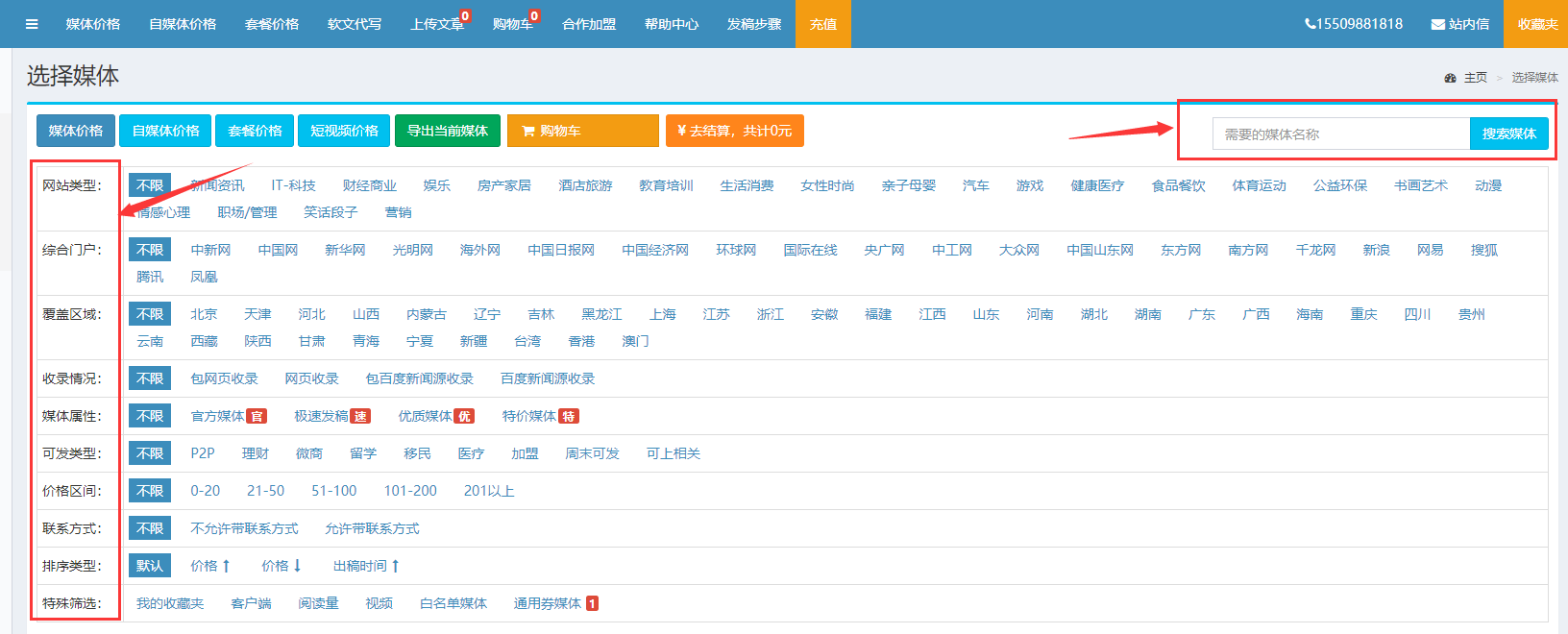Filter by 百度新闻源收录 index status
The height and width of the screenshot is (634, 1568).
547,378
